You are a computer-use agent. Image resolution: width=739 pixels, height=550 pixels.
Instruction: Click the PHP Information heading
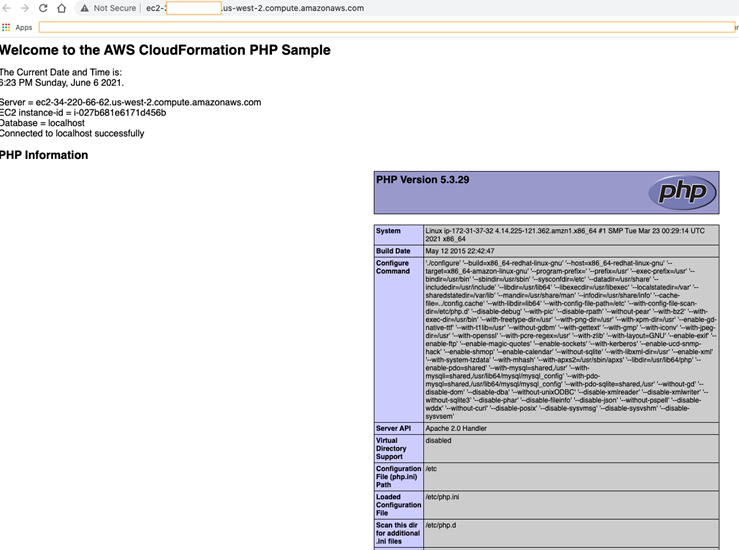(44, 155)
